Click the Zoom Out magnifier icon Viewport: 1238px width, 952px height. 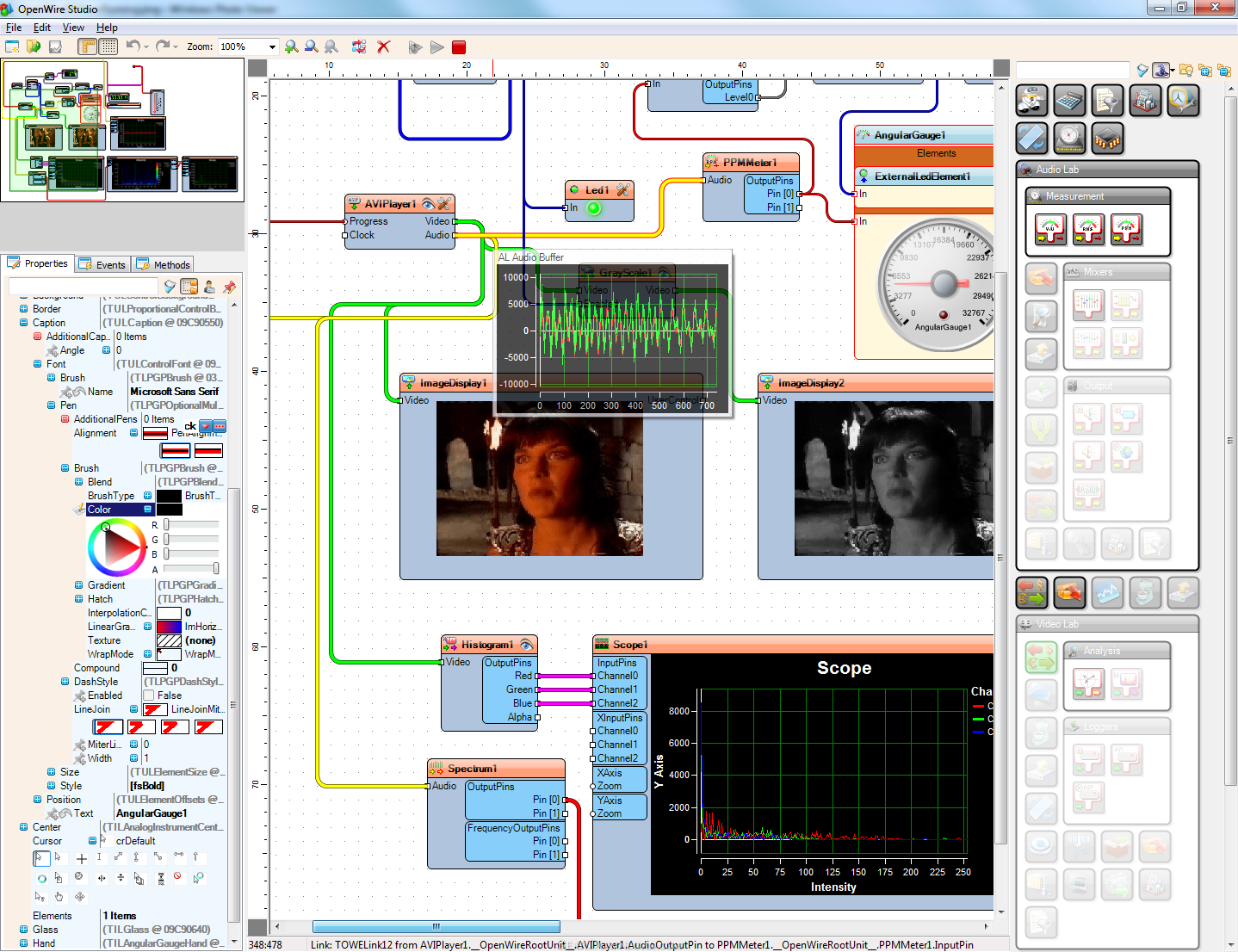[312, 46]
